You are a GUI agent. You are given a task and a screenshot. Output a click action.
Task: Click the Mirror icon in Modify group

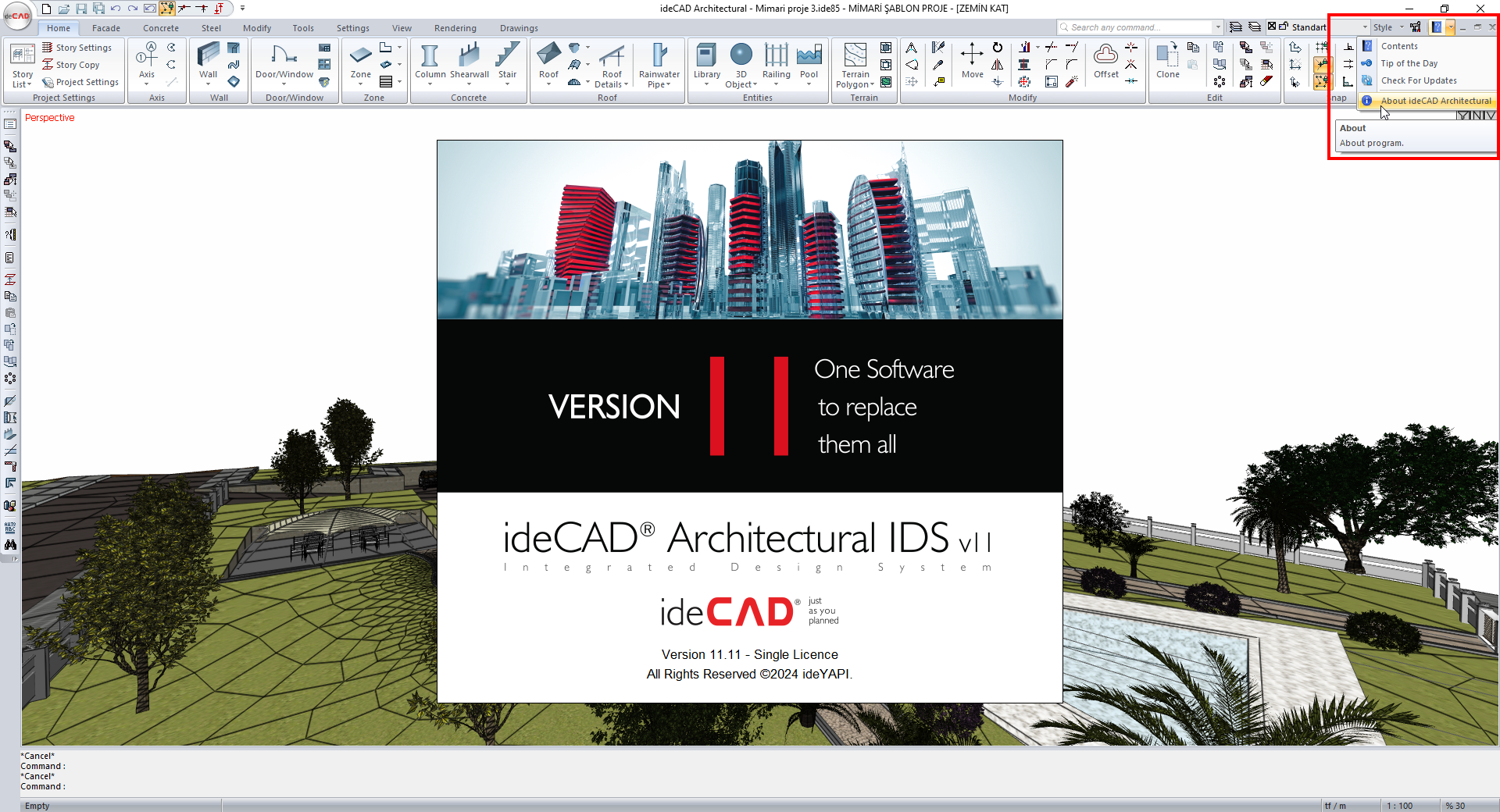click(998, 65)
